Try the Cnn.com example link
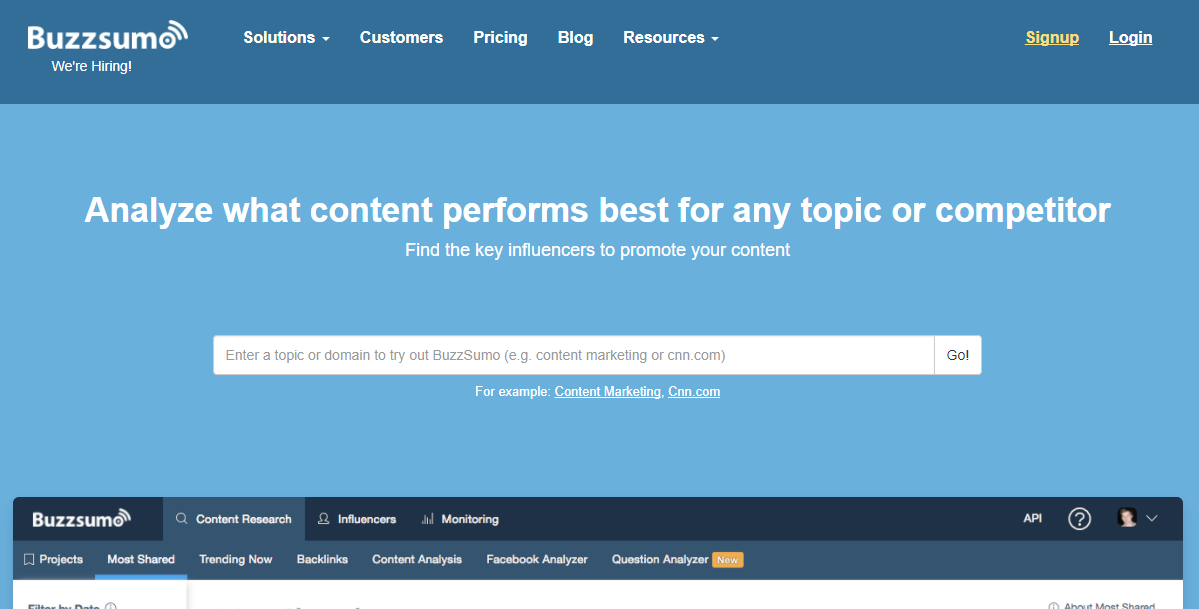 tap(694, 392)
